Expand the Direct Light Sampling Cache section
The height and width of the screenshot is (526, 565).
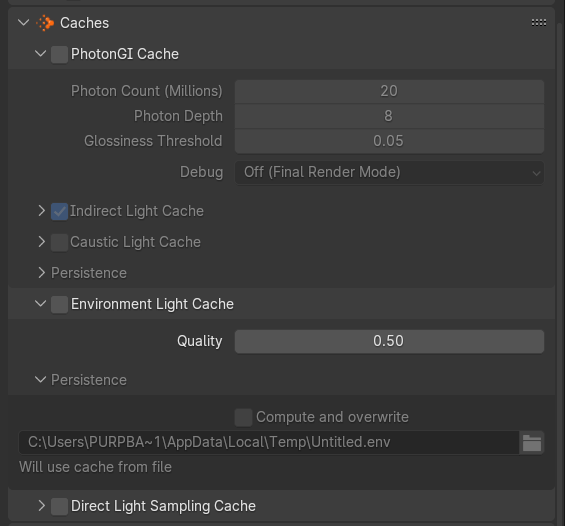[41, 506]
